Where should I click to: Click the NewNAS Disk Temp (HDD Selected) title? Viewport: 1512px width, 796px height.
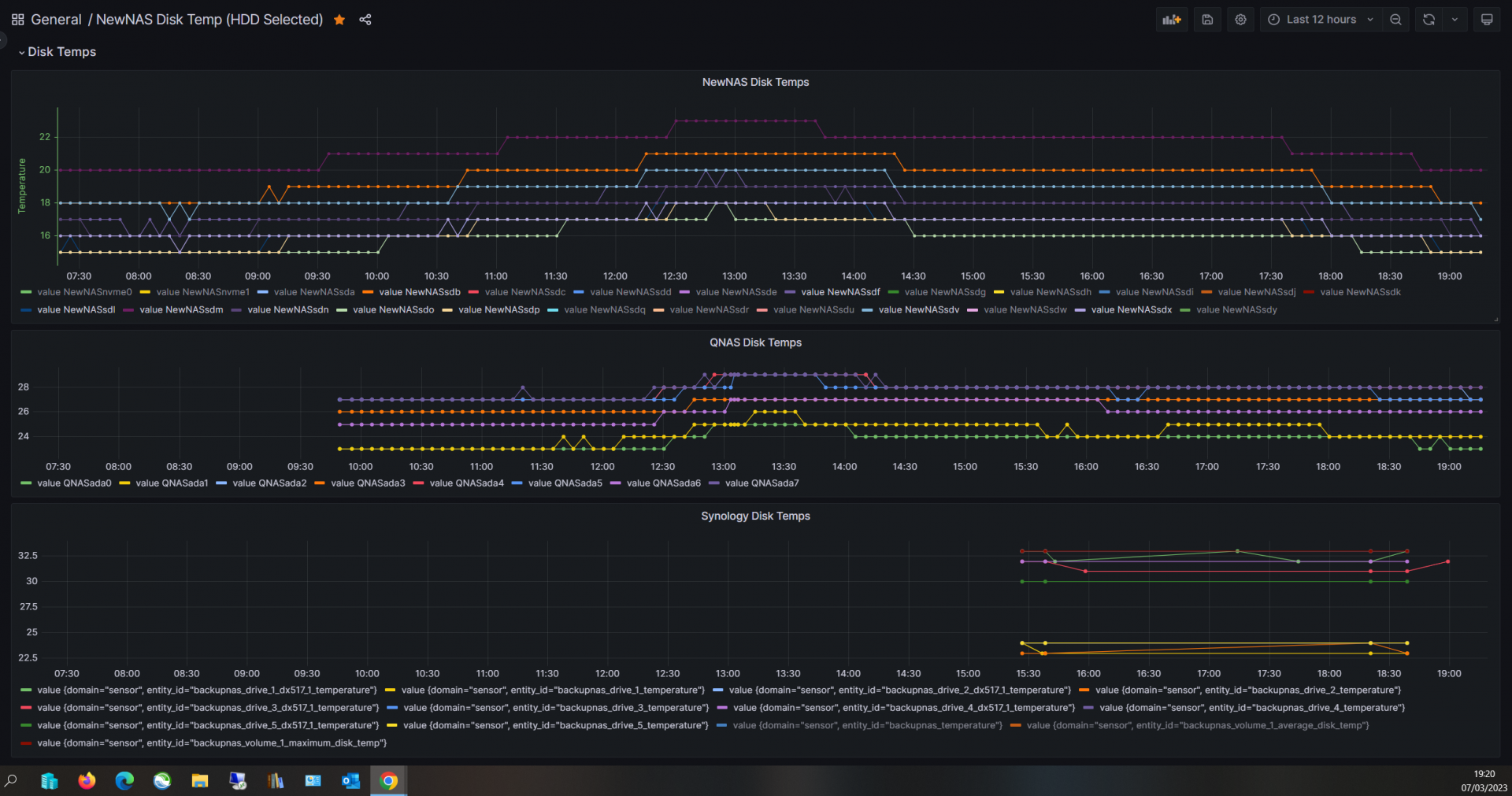click(x=209, y=20)
